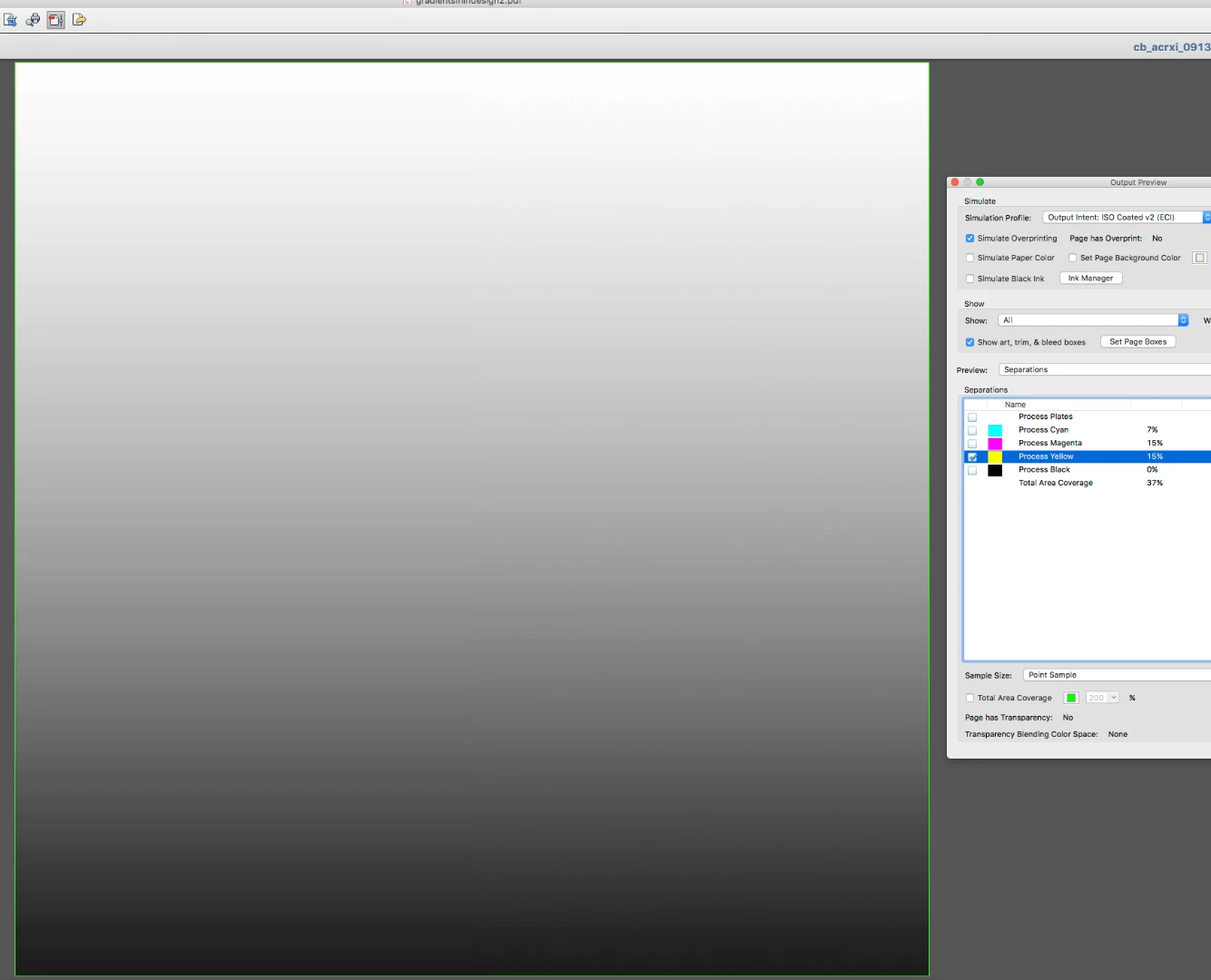
Task: Check the Process Plates separation checkbox
Action: (x=972, y=417)
